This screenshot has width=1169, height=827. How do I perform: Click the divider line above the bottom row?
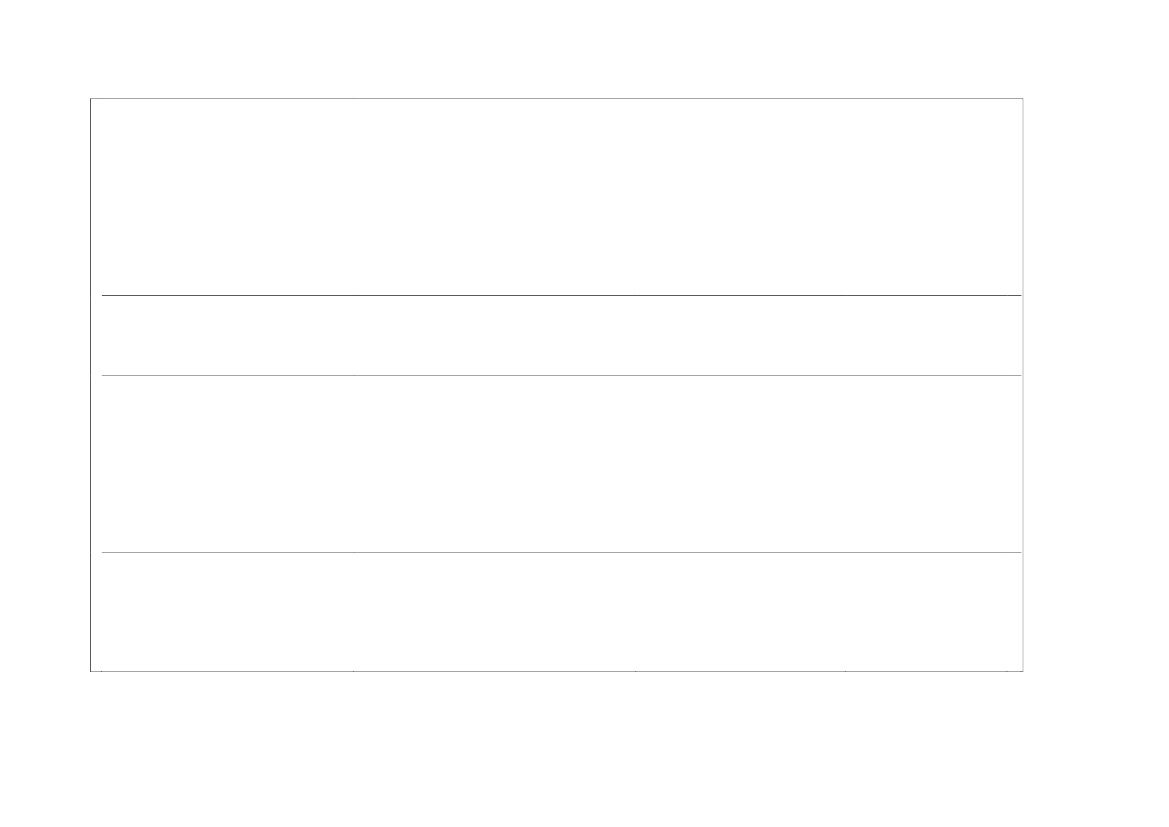pyautogui.click(x=561, y=553)
